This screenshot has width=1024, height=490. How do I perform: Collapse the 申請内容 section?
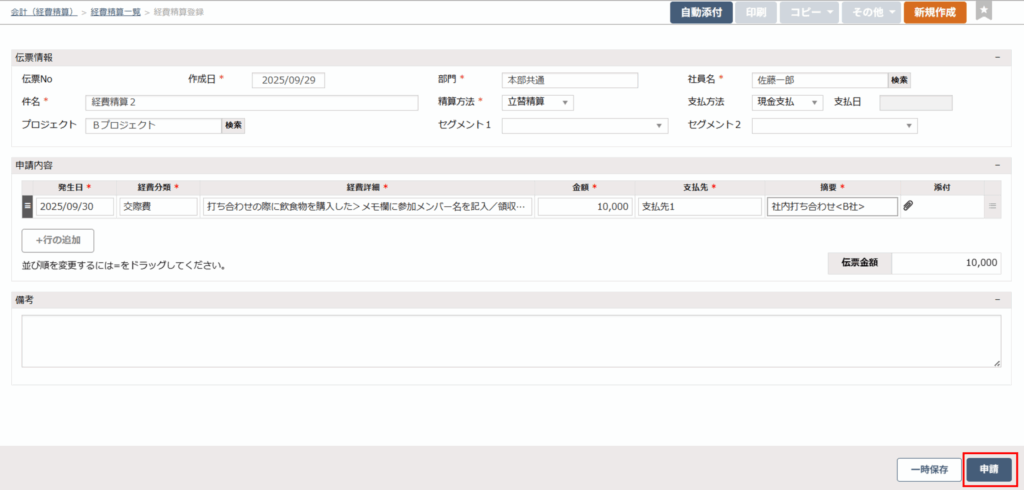(997, 164)
